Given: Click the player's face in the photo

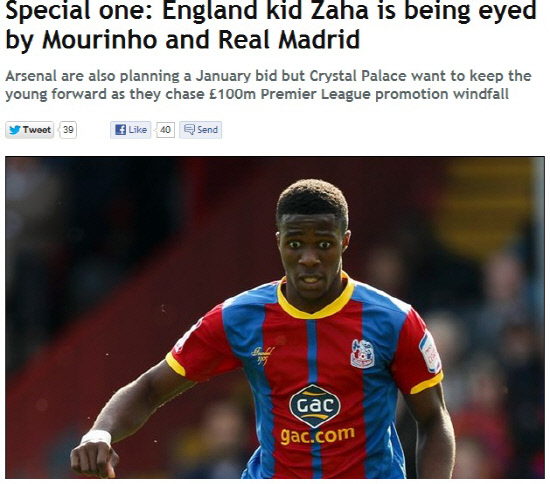Looking at the screenshot, I should pos(311,254).
